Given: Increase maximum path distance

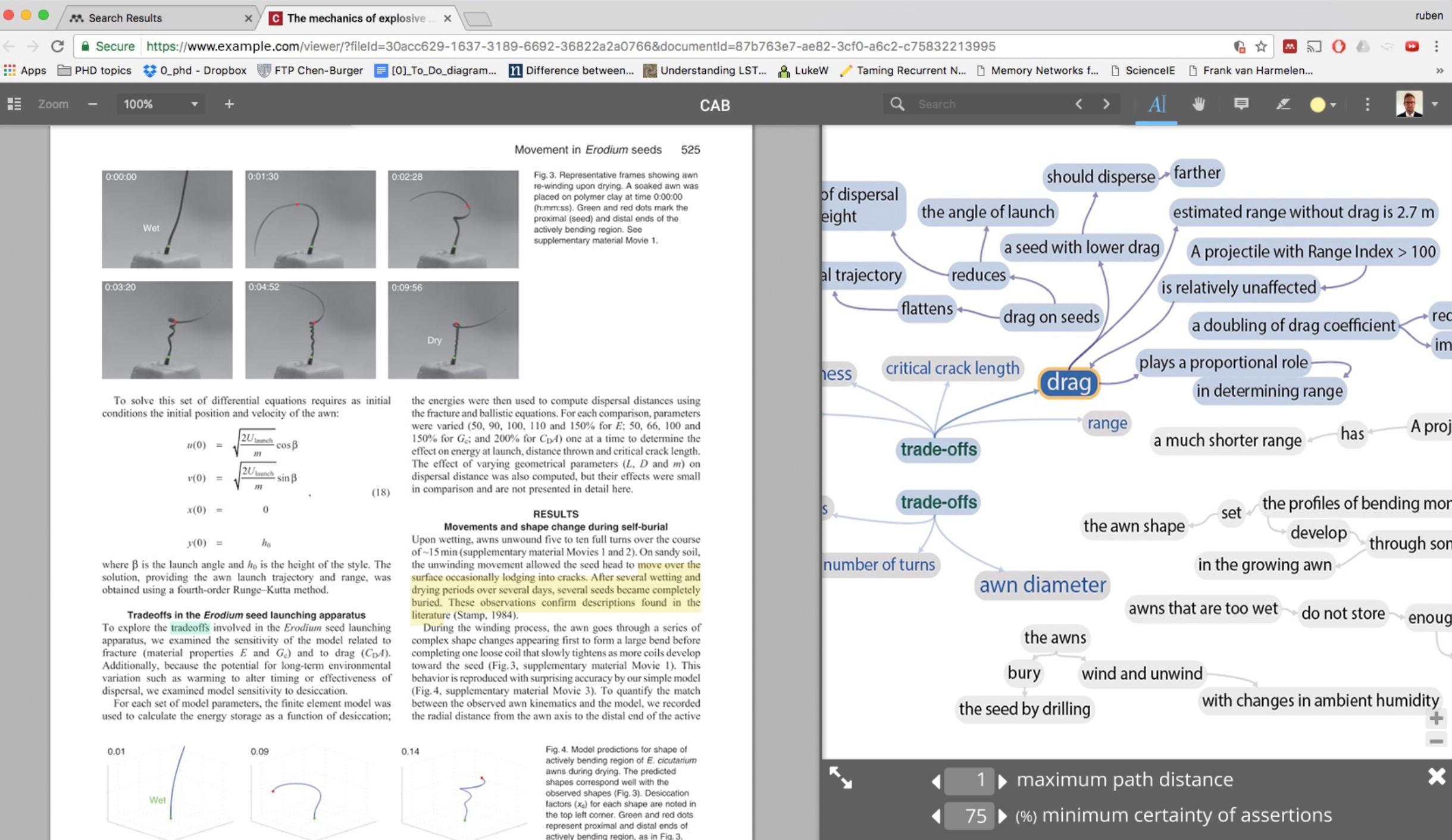Looking at the screenshot, I should coord(1003,781).
